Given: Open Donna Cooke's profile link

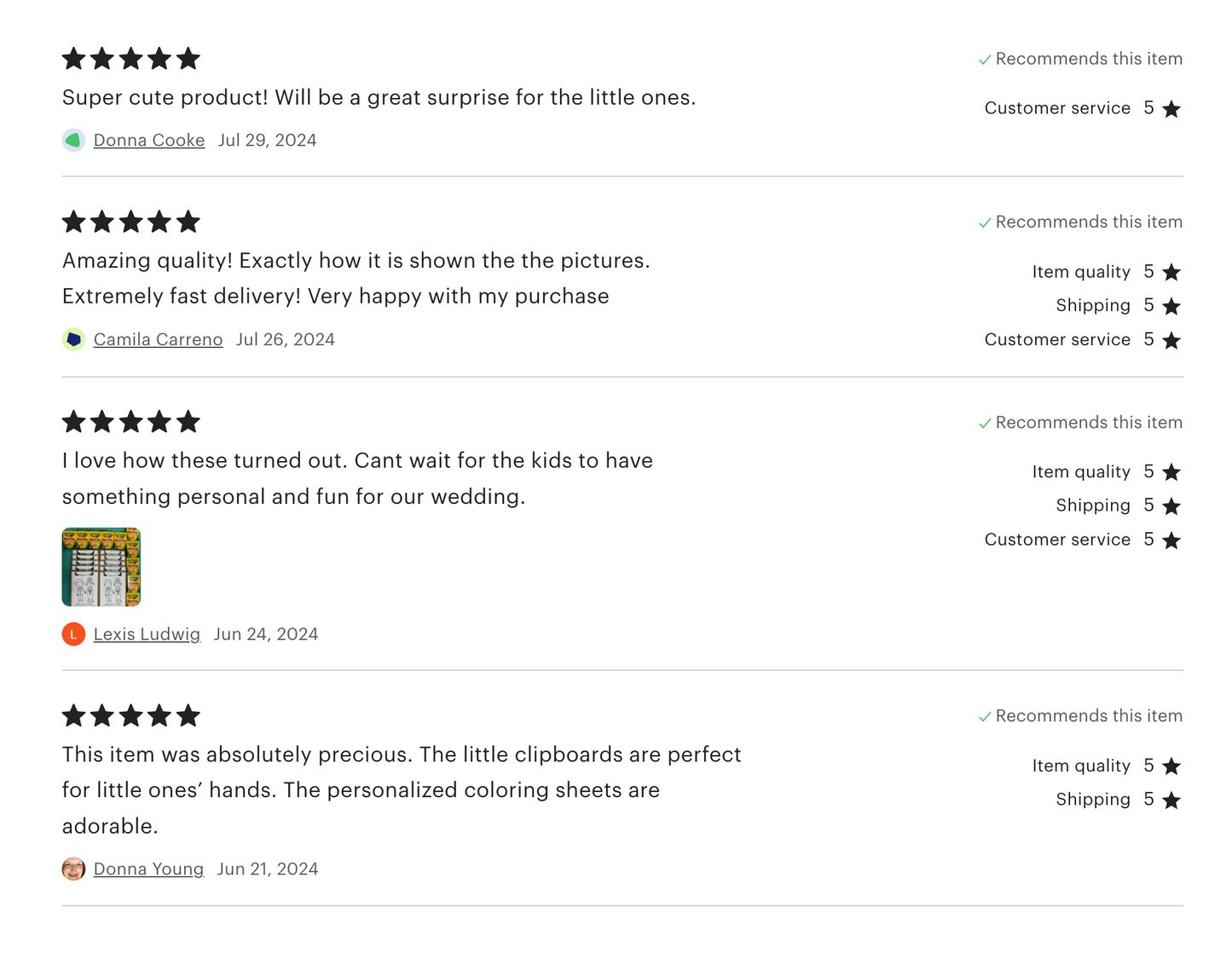Looking at the screenshot, I should pos(149,140).
